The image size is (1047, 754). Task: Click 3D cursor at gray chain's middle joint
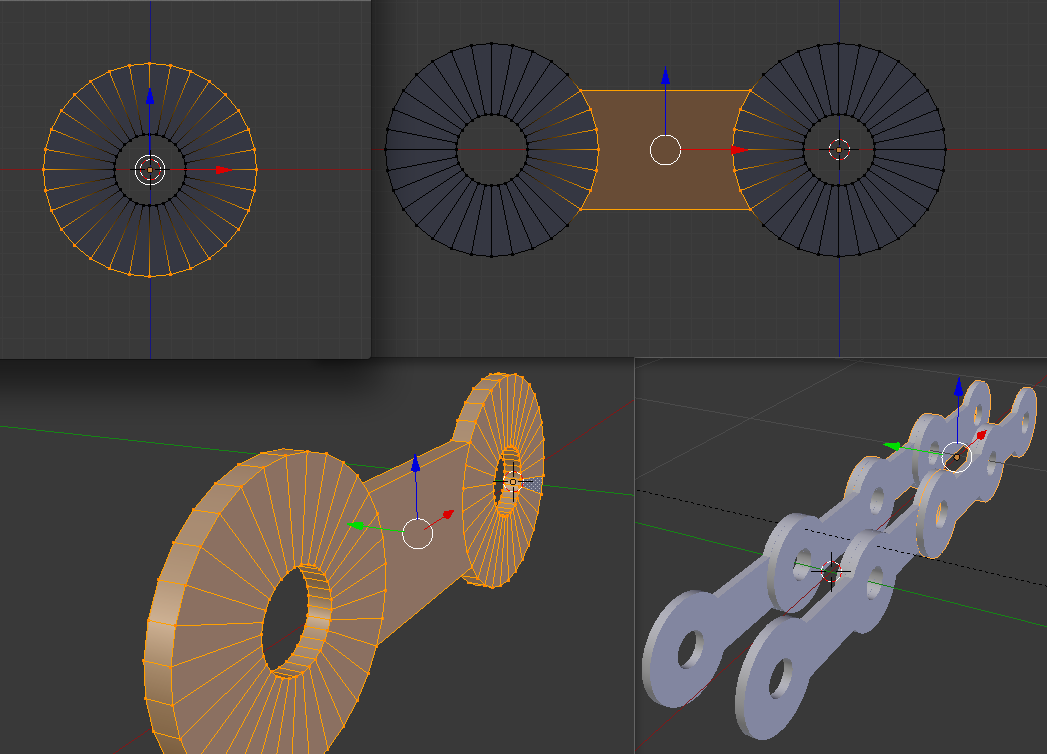tap(831, 572)
